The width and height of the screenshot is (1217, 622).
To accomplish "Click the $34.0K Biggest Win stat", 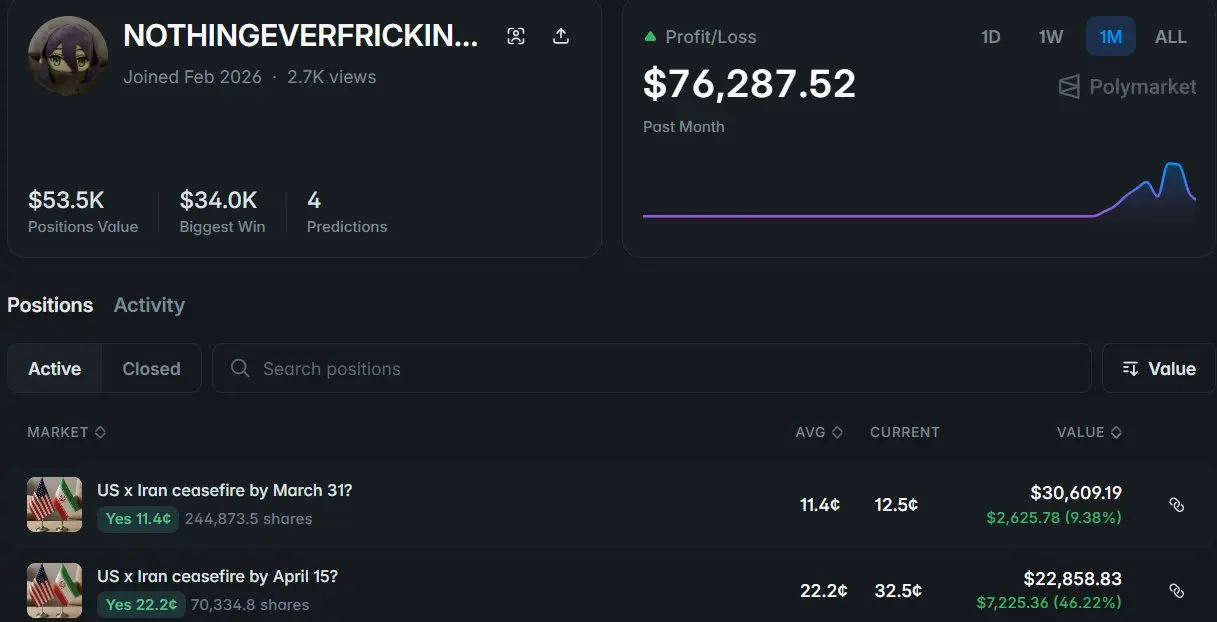I will pyautogui.click(x=222, y=212).
